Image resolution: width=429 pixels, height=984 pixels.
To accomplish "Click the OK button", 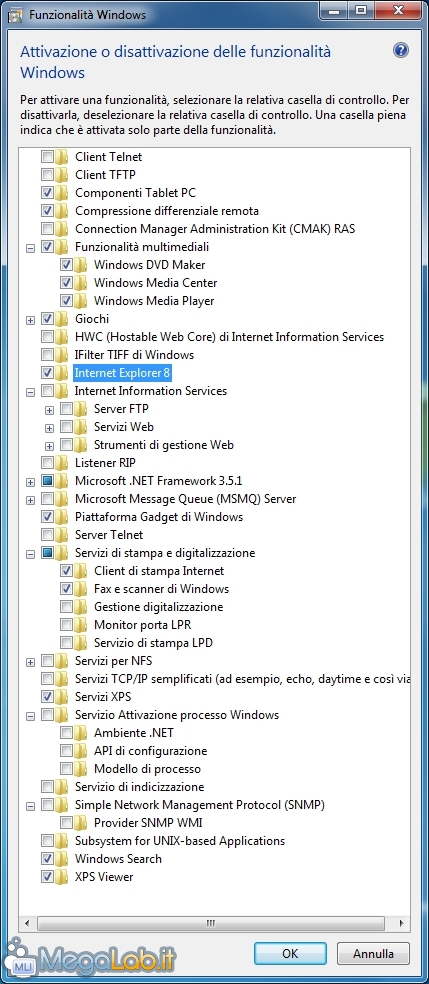I will [x=290, y=953].
